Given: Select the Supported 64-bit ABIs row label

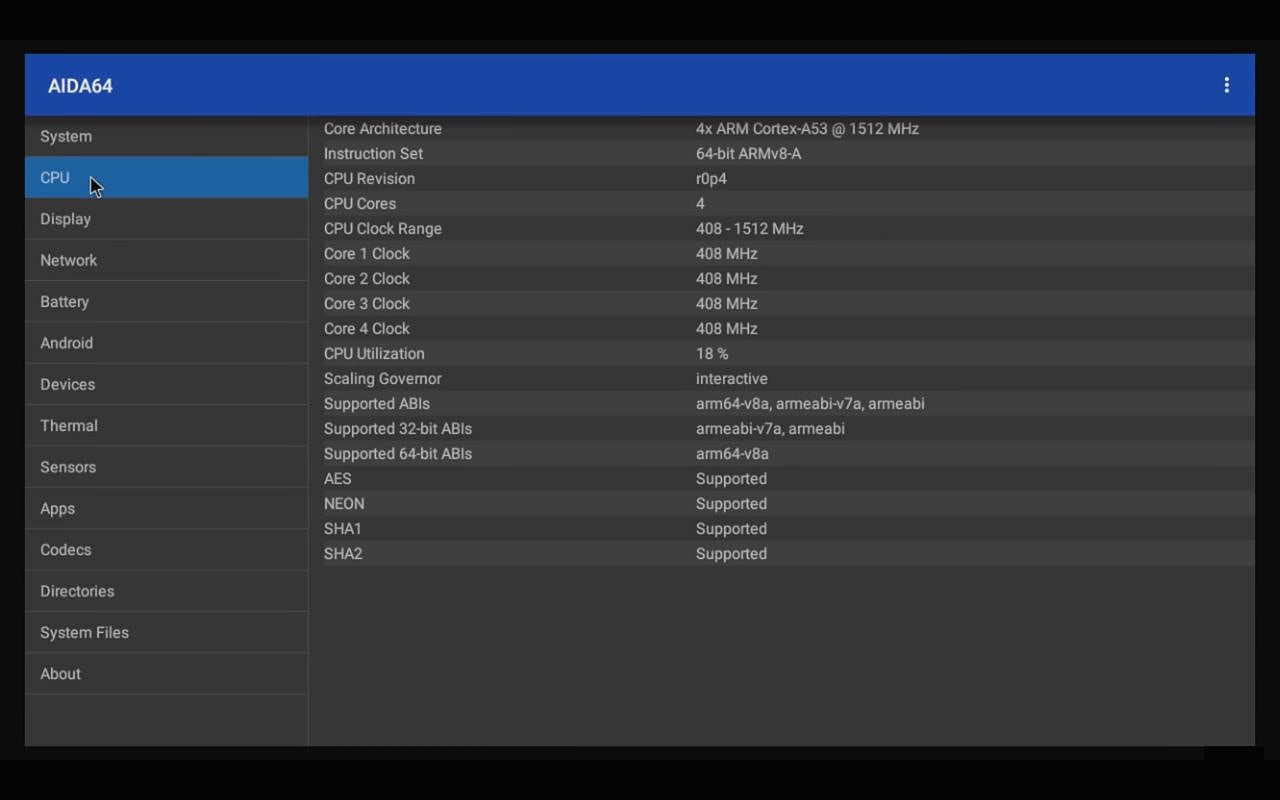Looking at the screenshot, I should click(397, 454).
